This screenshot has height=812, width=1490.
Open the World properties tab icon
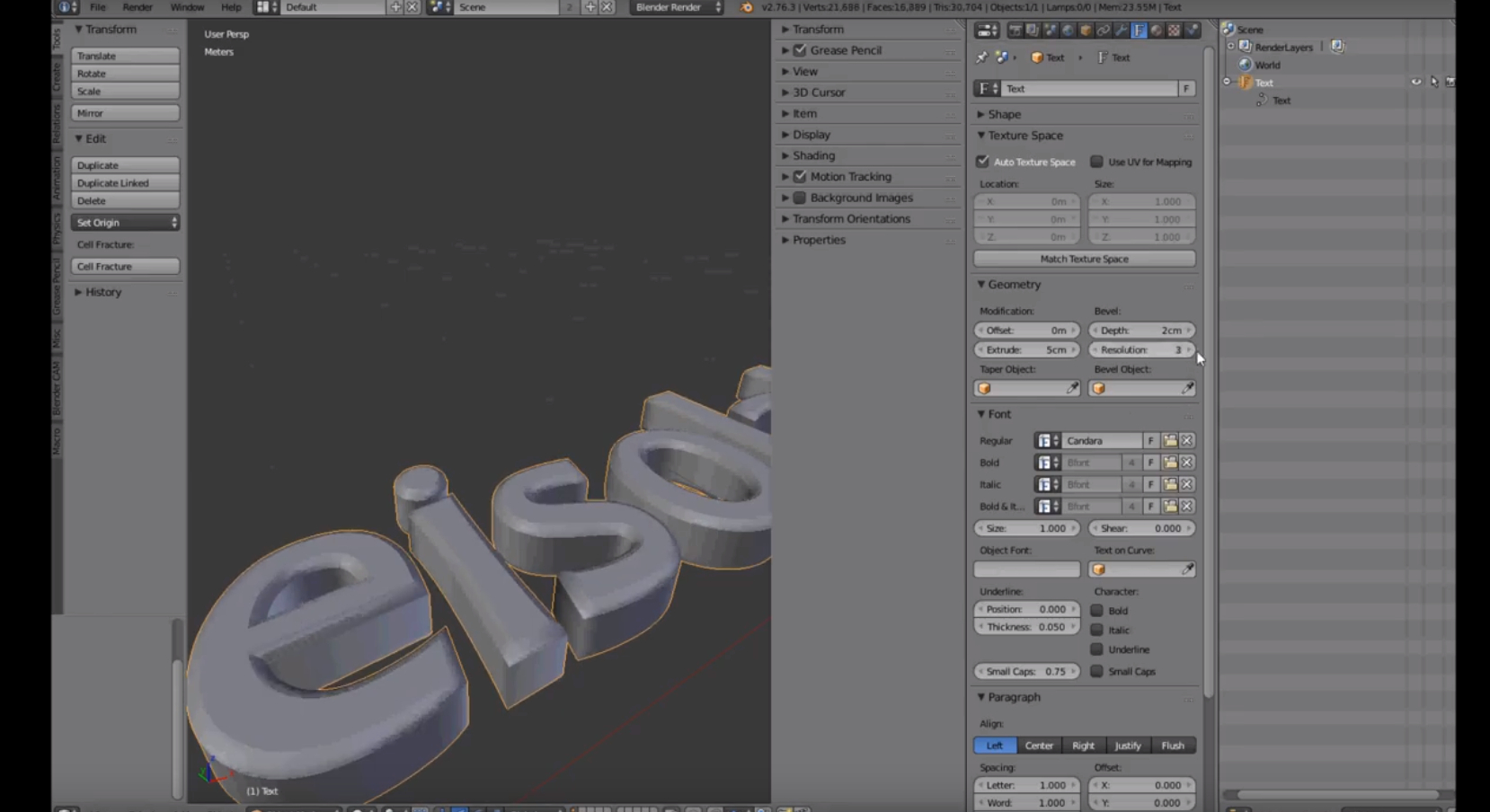click(x=1068, y=31)
